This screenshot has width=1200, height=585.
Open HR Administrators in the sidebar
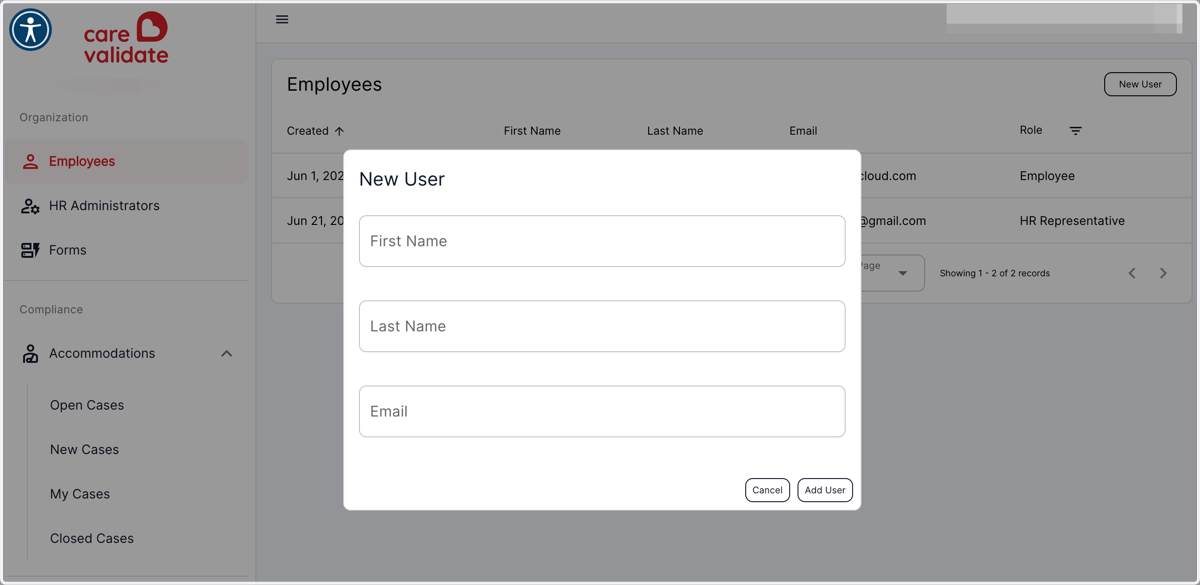point(126,206)
